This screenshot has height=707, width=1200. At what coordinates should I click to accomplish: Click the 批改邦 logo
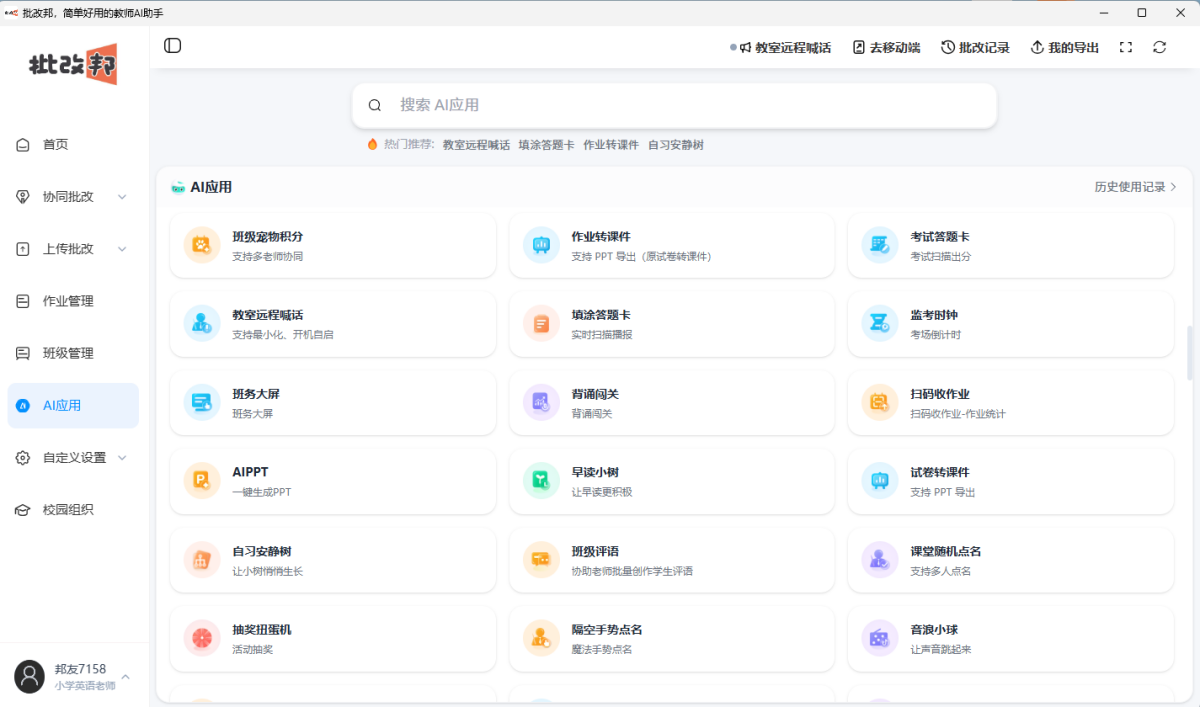73,65
